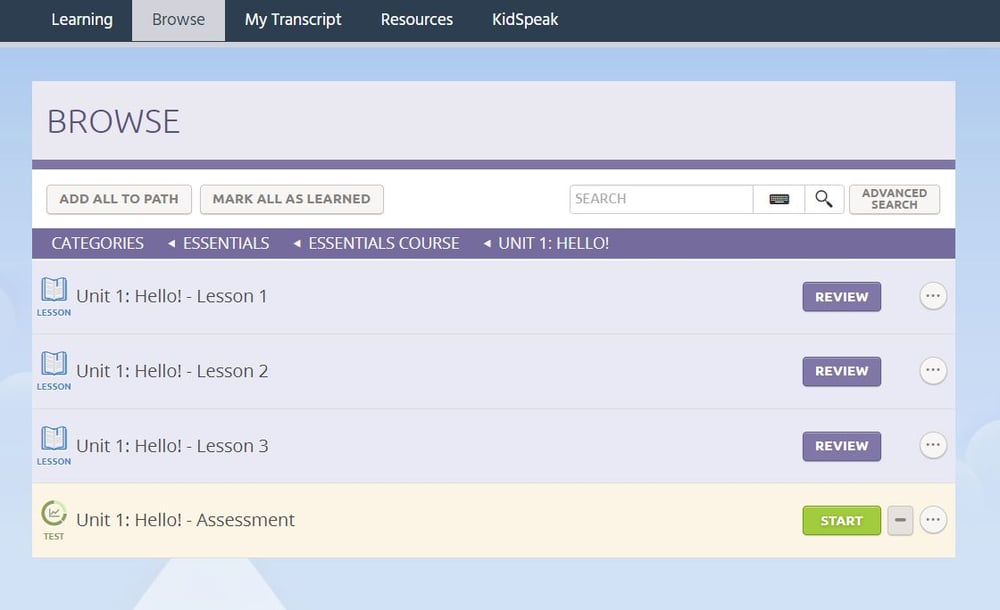Click inside the SEARCH input field
The width and height of the screenshot is (1000, 610).
pyautogui.click(x=660, y=199)
